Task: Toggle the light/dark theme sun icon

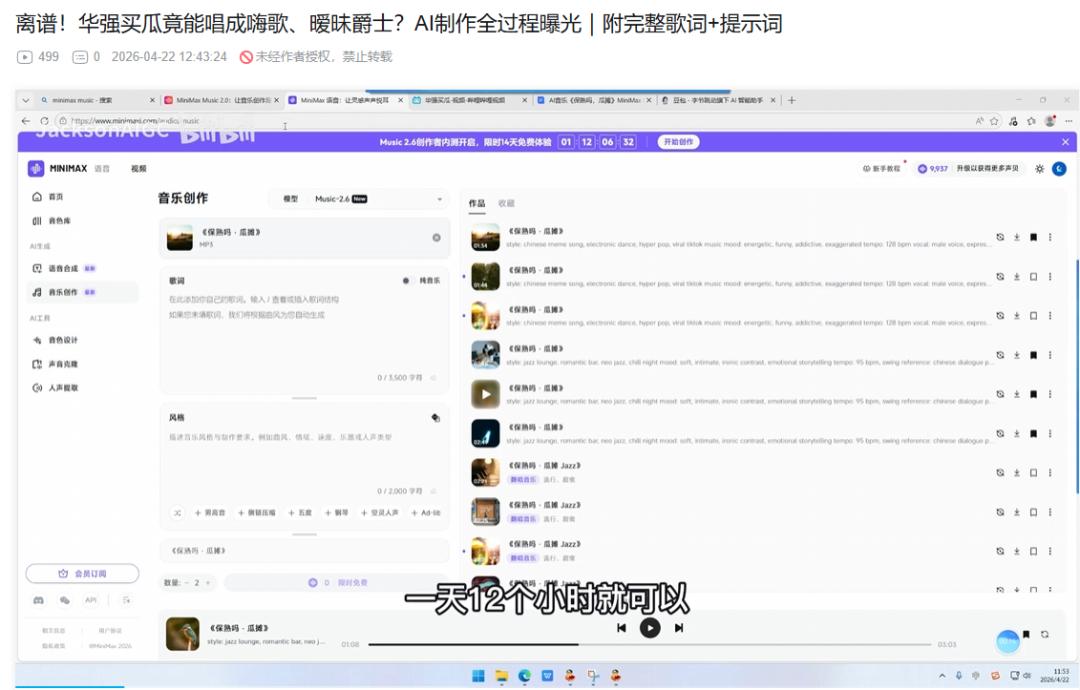Action: [1039, 169]
